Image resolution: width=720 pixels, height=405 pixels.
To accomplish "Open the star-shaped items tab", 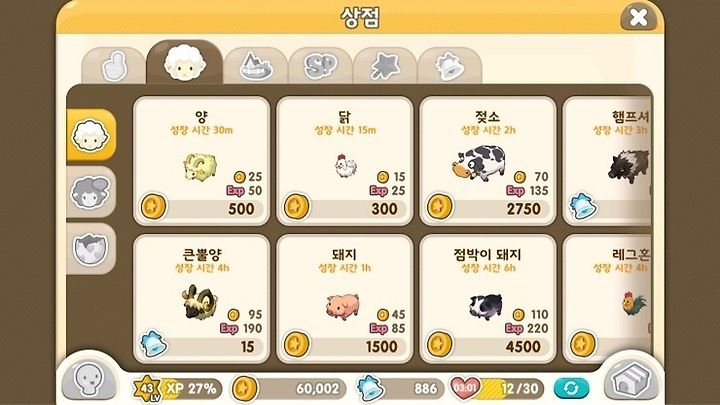I will (385, 66).
